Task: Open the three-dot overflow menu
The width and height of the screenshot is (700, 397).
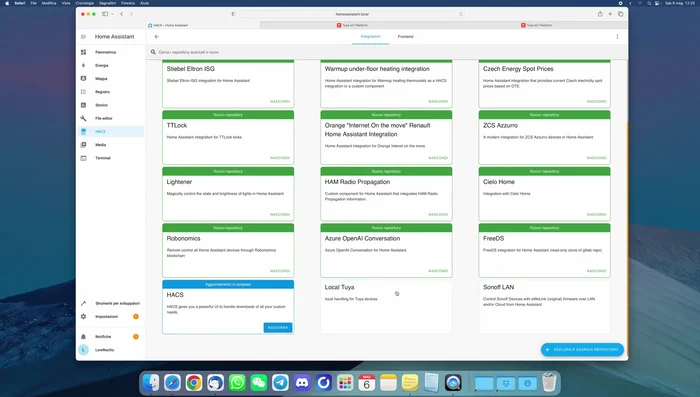Action: point(617,37)
